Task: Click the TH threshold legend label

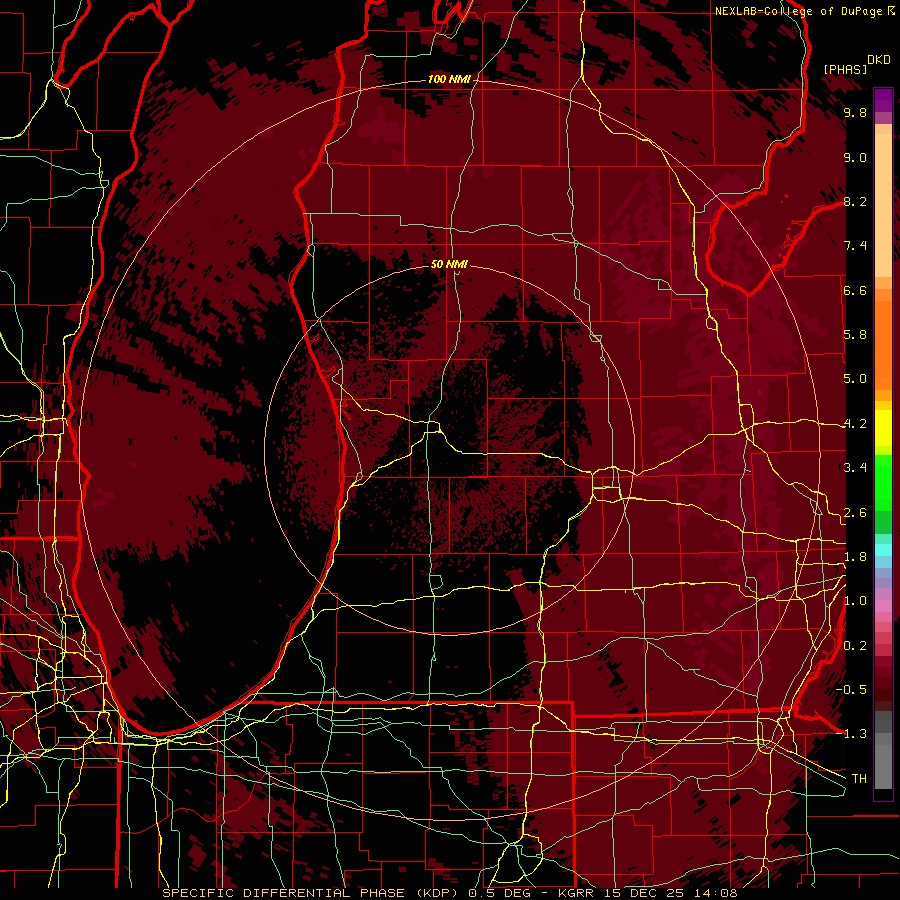Action: click(x=859, y=779)
